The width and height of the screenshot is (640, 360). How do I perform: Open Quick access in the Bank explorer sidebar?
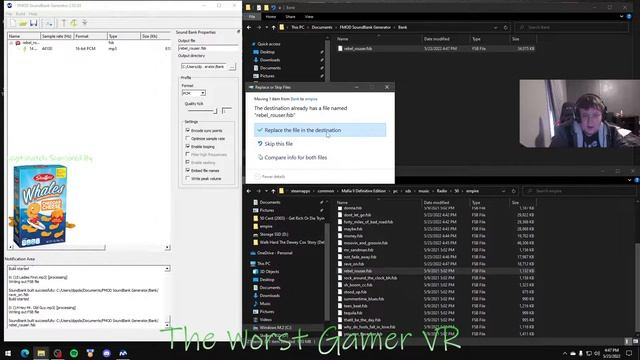268,44
